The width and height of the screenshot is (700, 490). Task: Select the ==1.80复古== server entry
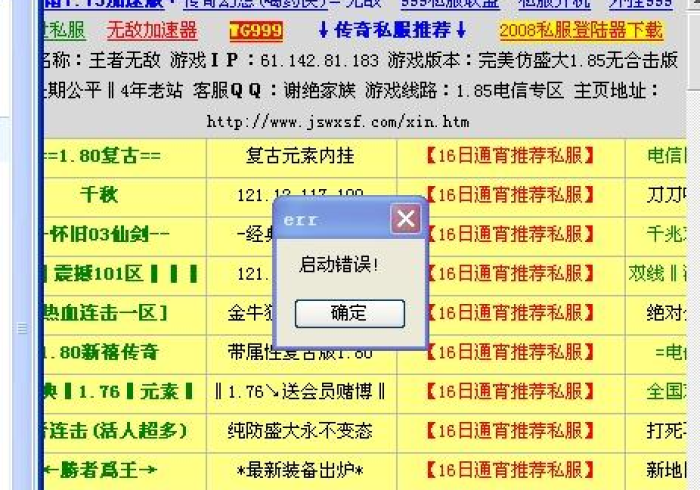[103, 156]
